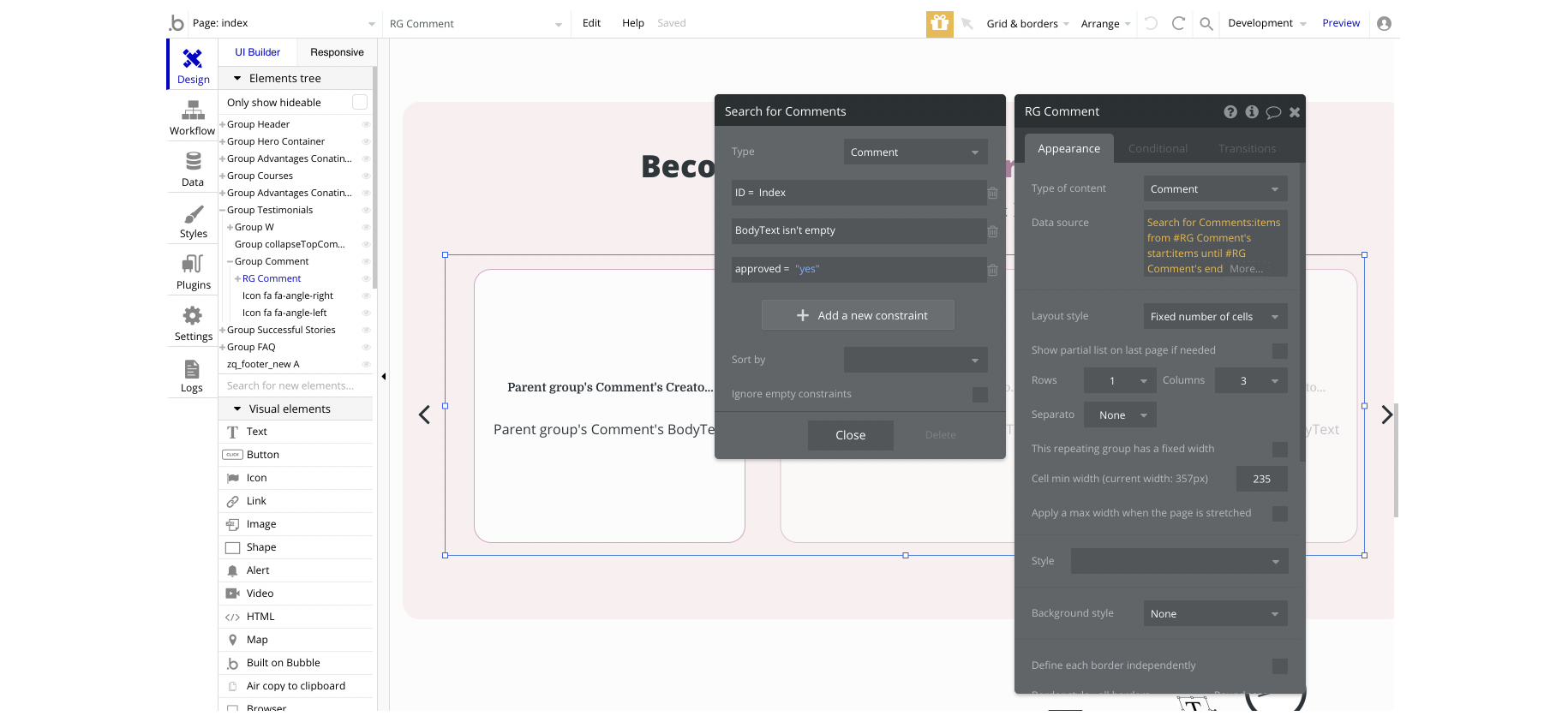This screenshot has height=716, width=1568.
Task: Switch to the Responsive tab
Action: pyautogui.click(x=337, y=52)
